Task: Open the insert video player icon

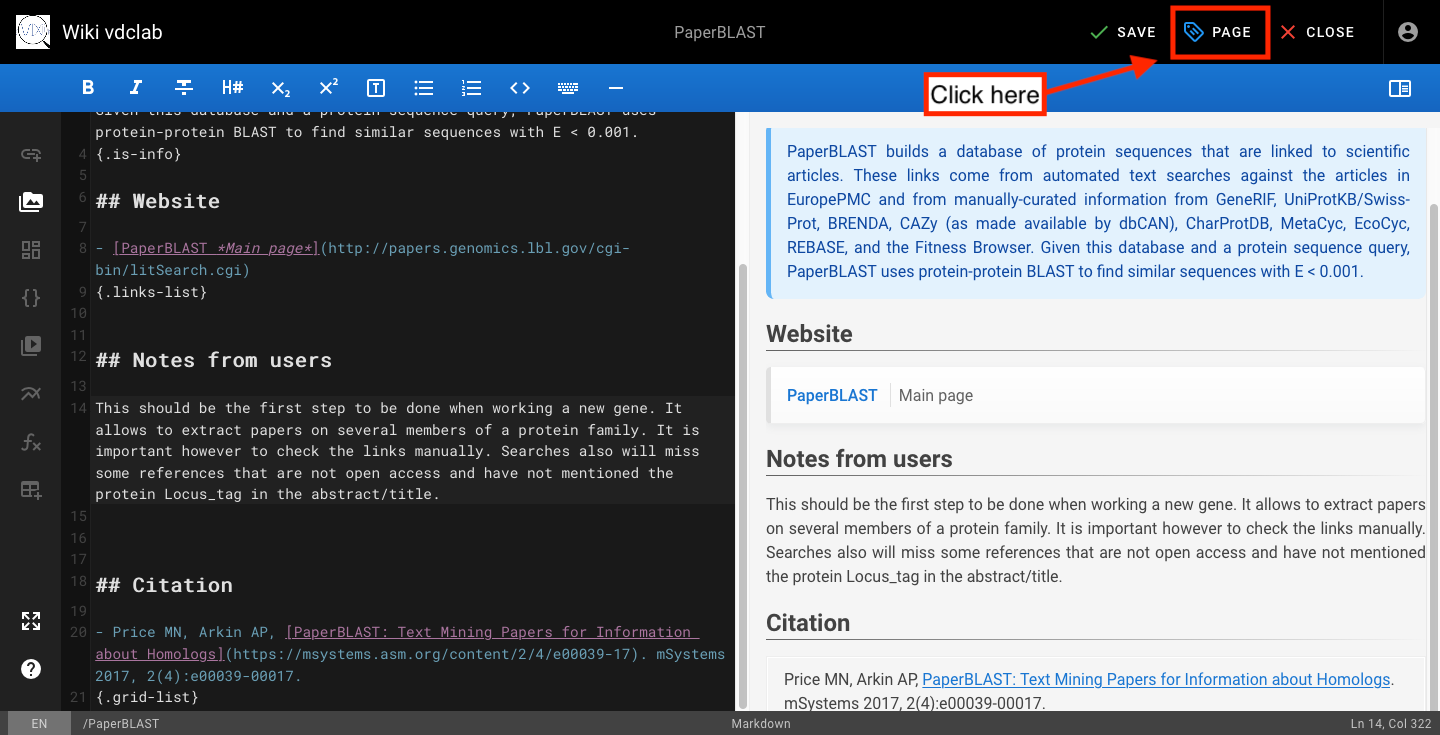Action: point(31,346)
